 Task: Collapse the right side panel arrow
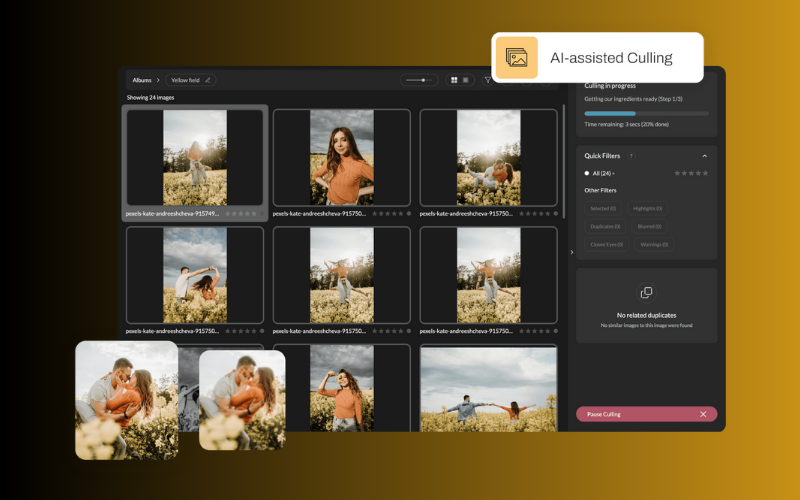(x=571, y=252)
